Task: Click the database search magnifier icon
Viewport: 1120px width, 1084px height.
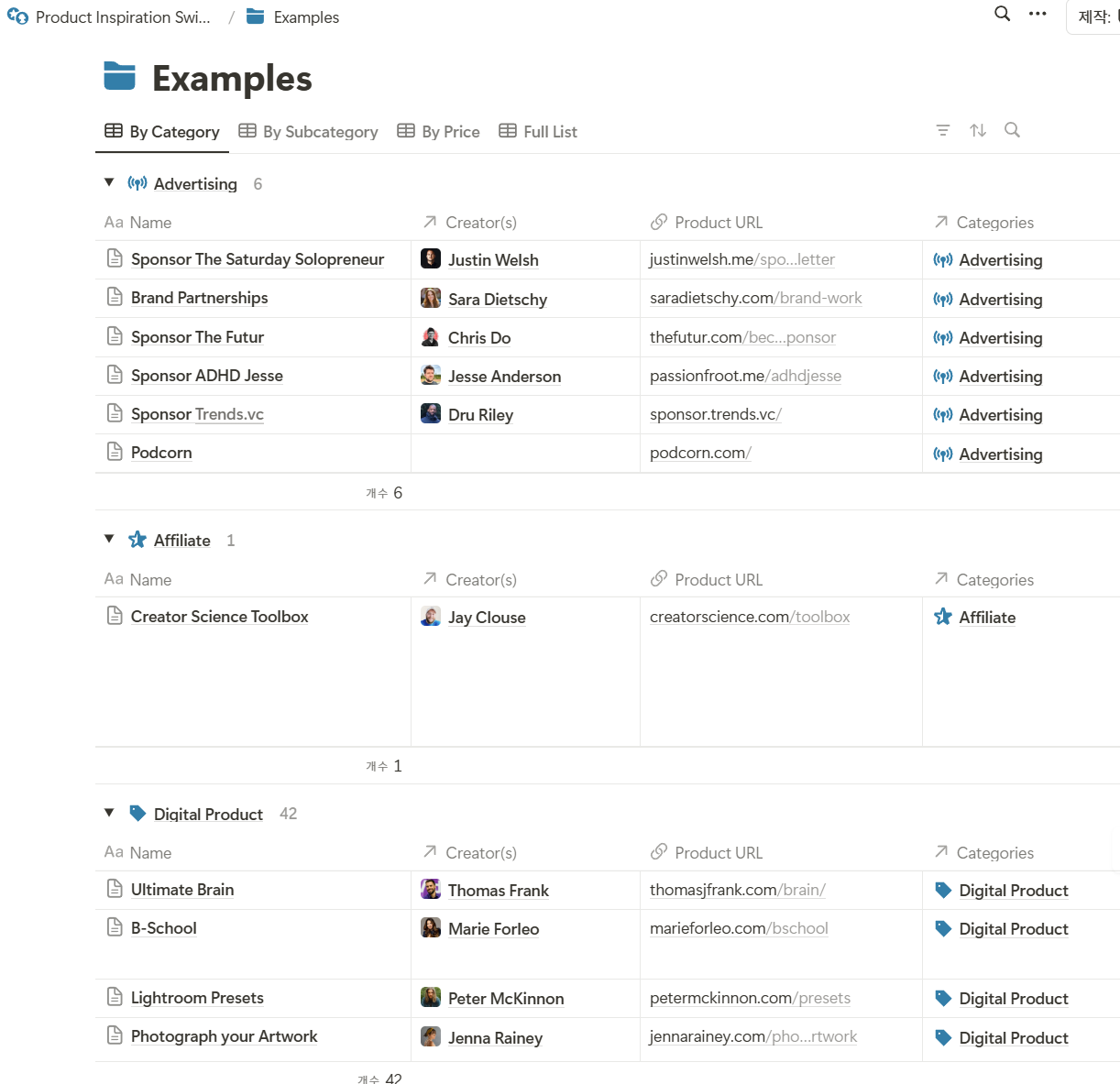Action: click(1012, 130)
